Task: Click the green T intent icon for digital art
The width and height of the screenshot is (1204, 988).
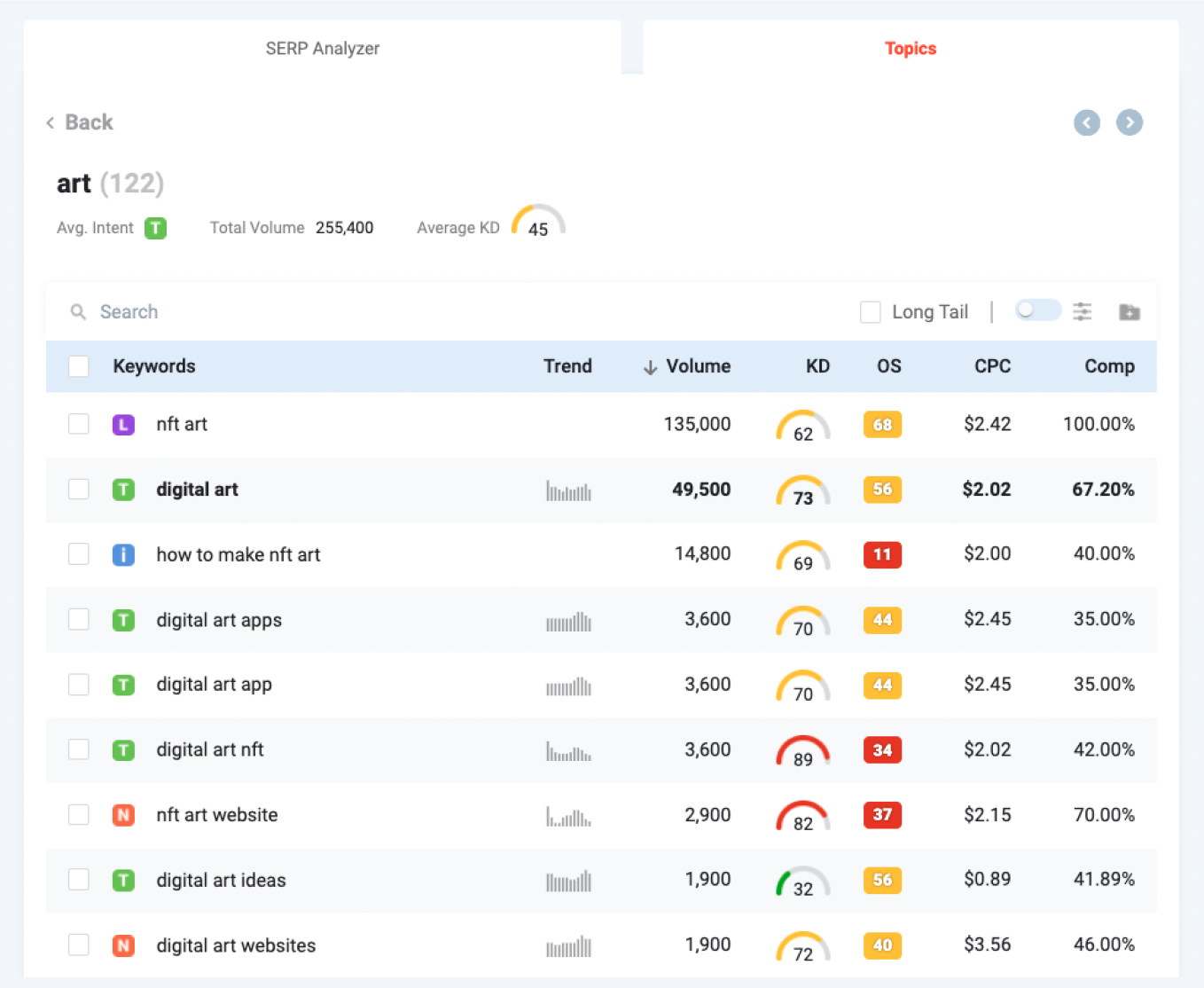Action: 124,490
